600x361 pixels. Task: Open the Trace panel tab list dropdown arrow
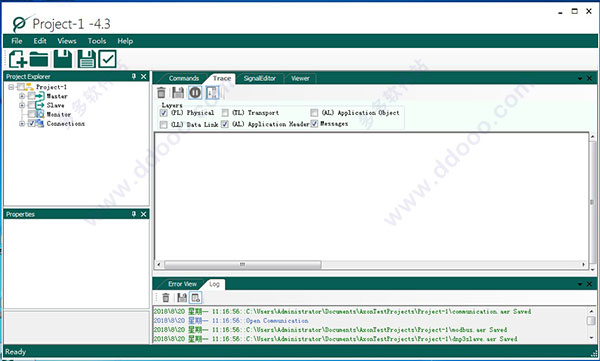580,78
